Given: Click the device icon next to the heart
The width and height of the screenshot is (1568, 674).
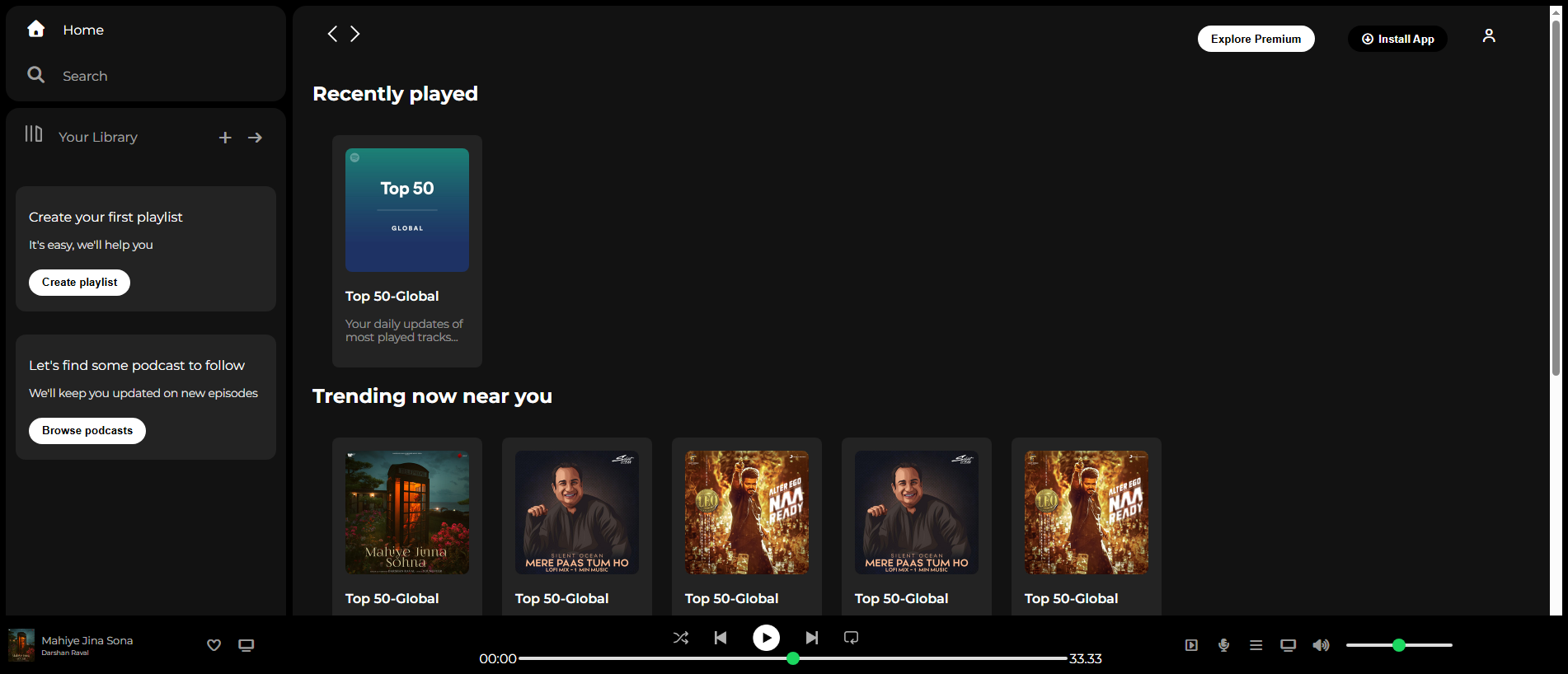Looking at the screenshot, I should (x=246, y=645).
